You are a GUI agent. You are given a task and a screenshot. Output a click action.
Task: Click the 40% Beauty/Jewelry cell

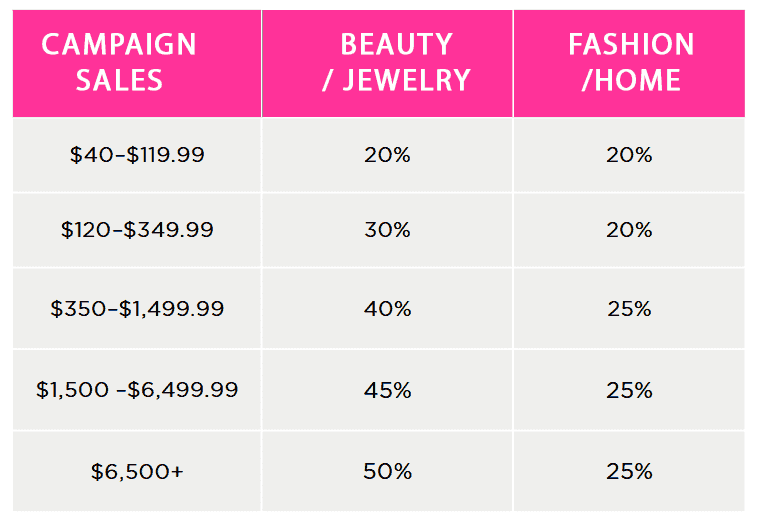[x=387, y=308]
